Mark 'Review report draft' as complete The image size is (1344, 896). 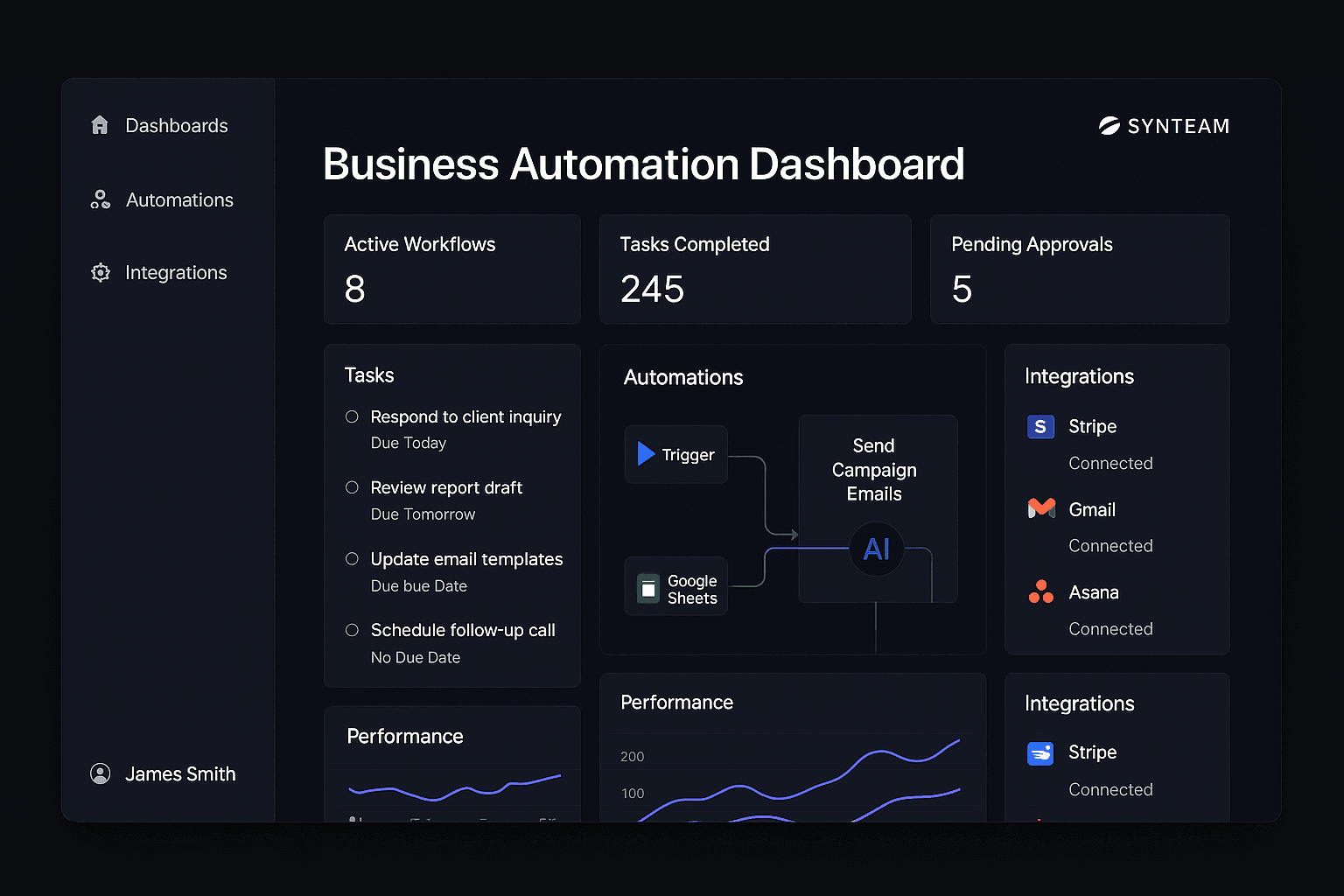[352, 487]
